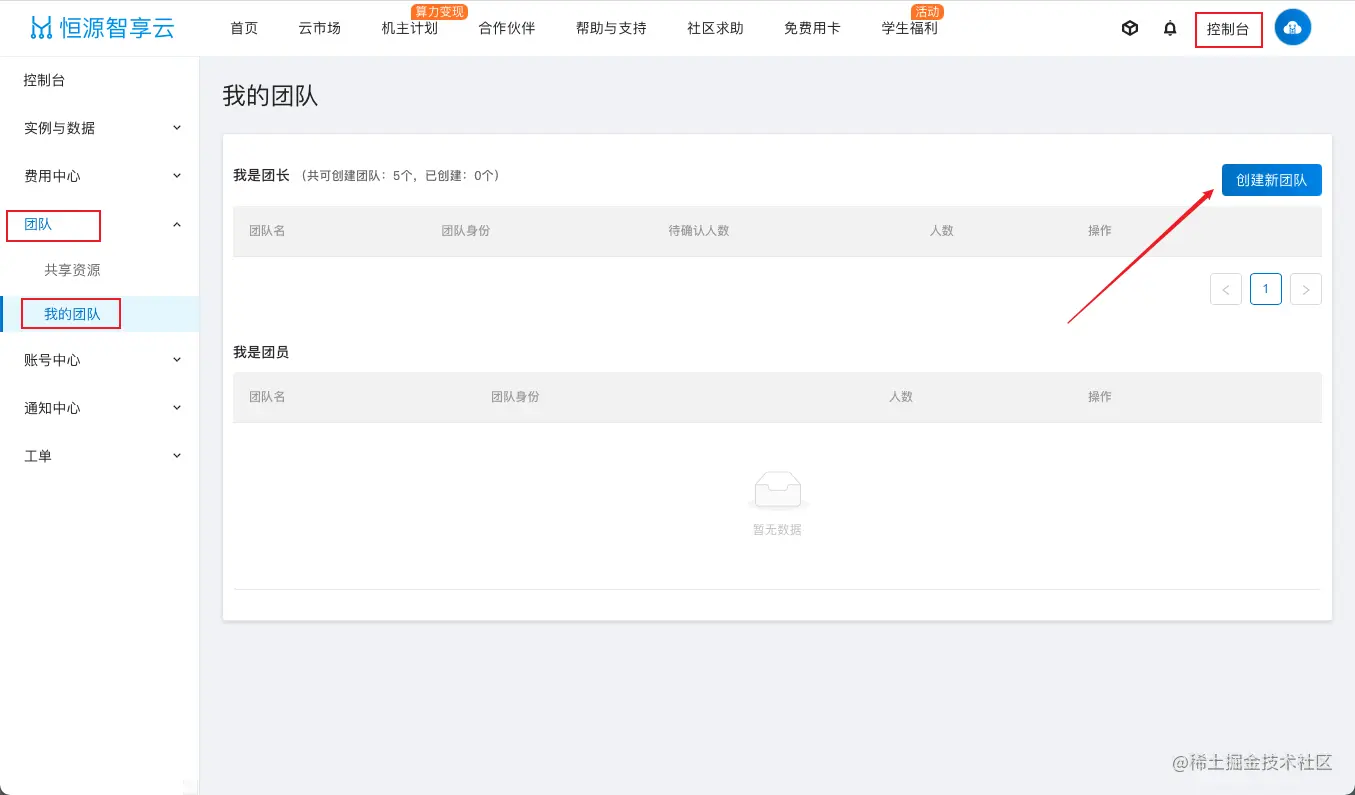The image size is (1355, 795).
Task: Click the 暂无数据 text
Action: (x=777, y=530)
